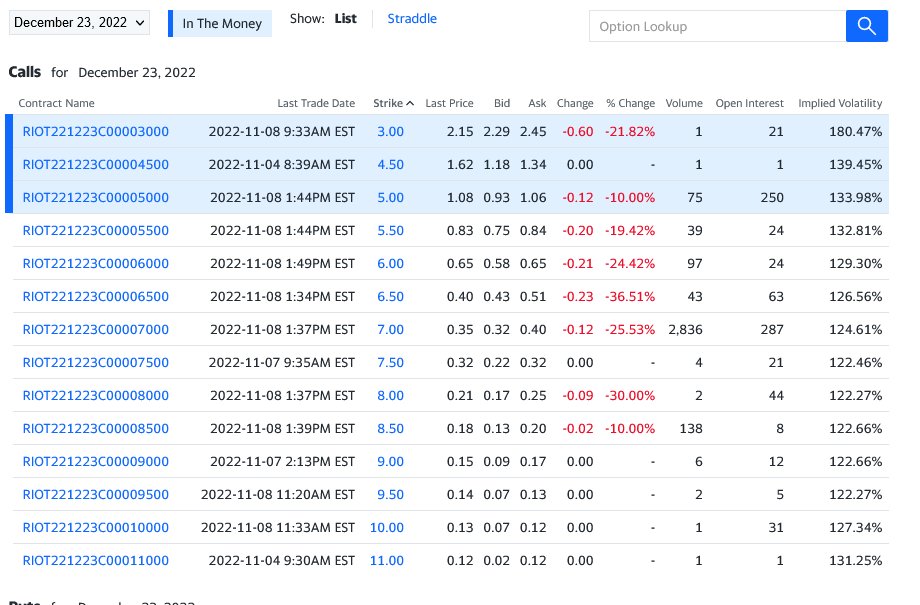Click the 9.50 strike price link

tap(390, 495)
